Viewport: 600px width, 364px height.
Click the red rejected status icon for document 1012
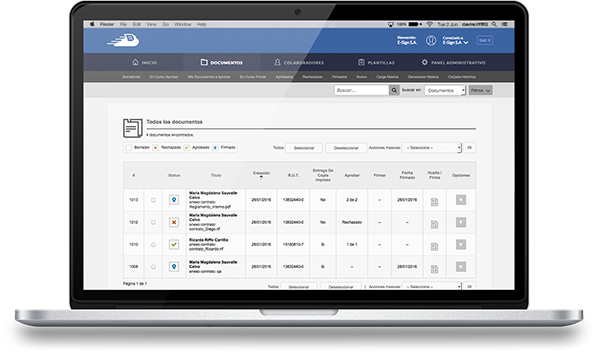tap(174, 222)
